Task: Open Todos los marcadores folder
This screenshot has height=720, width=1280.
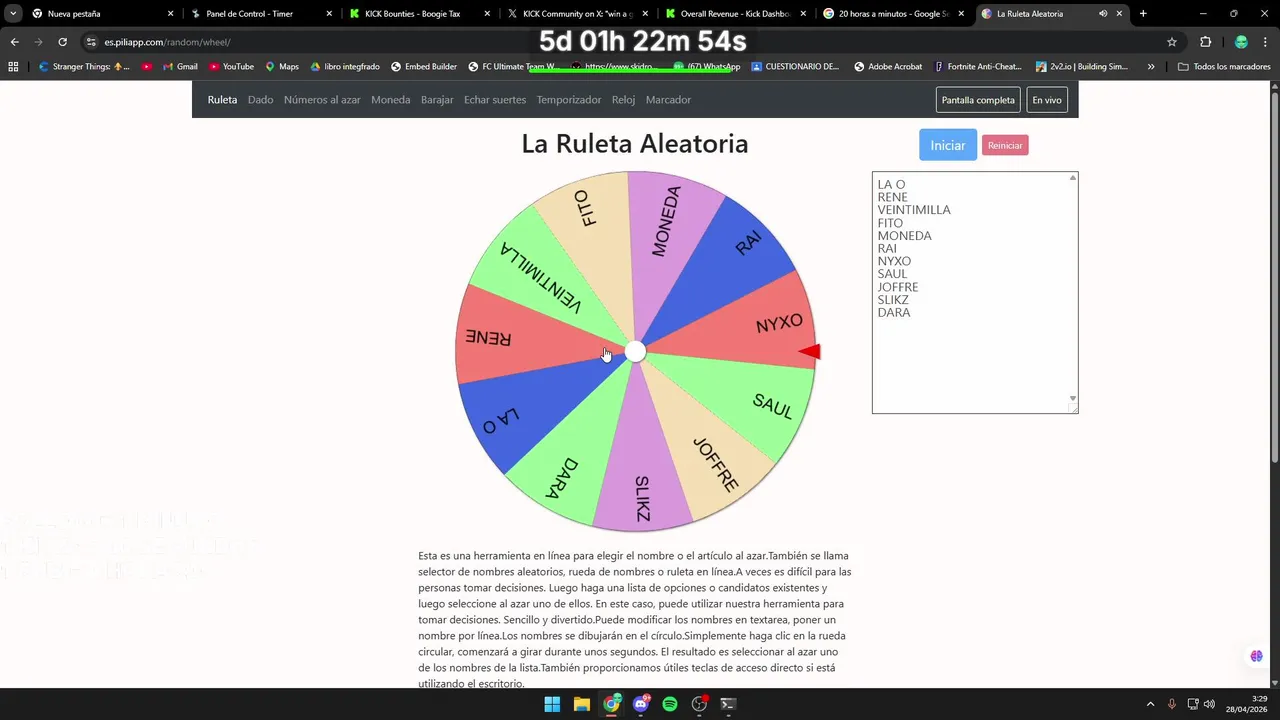Action: point(1224,67)
